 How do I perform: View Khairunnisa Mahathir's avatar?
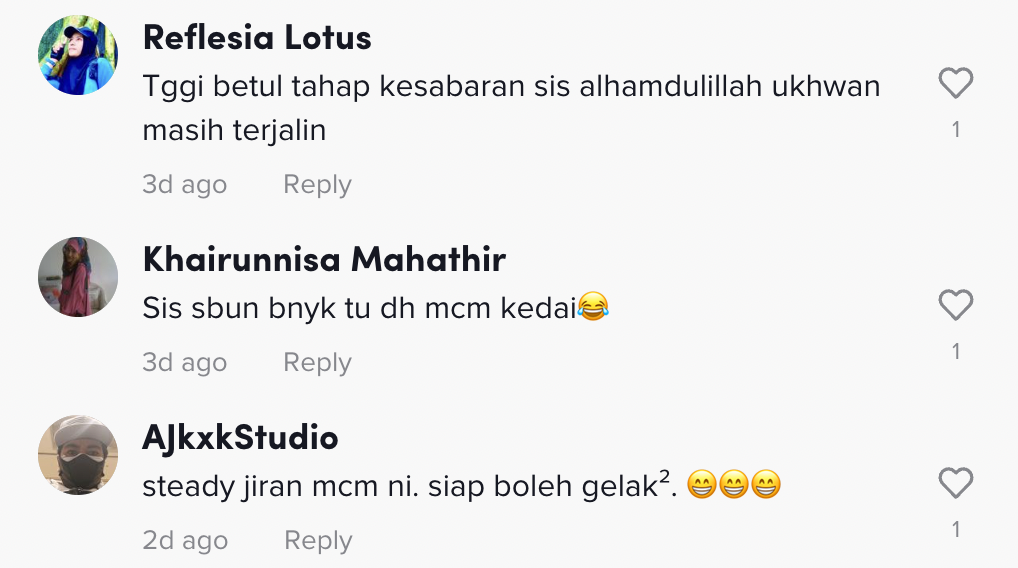pyautogui.click(x=78, y=277)
